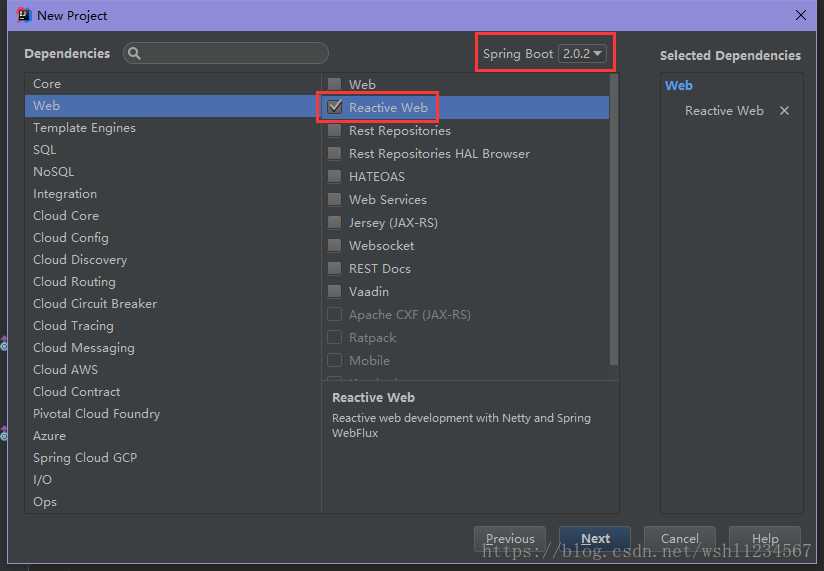Uncheck the Reactive Web checkbox
This screenshot has width=824, height=571.
[x=334, y=107]
